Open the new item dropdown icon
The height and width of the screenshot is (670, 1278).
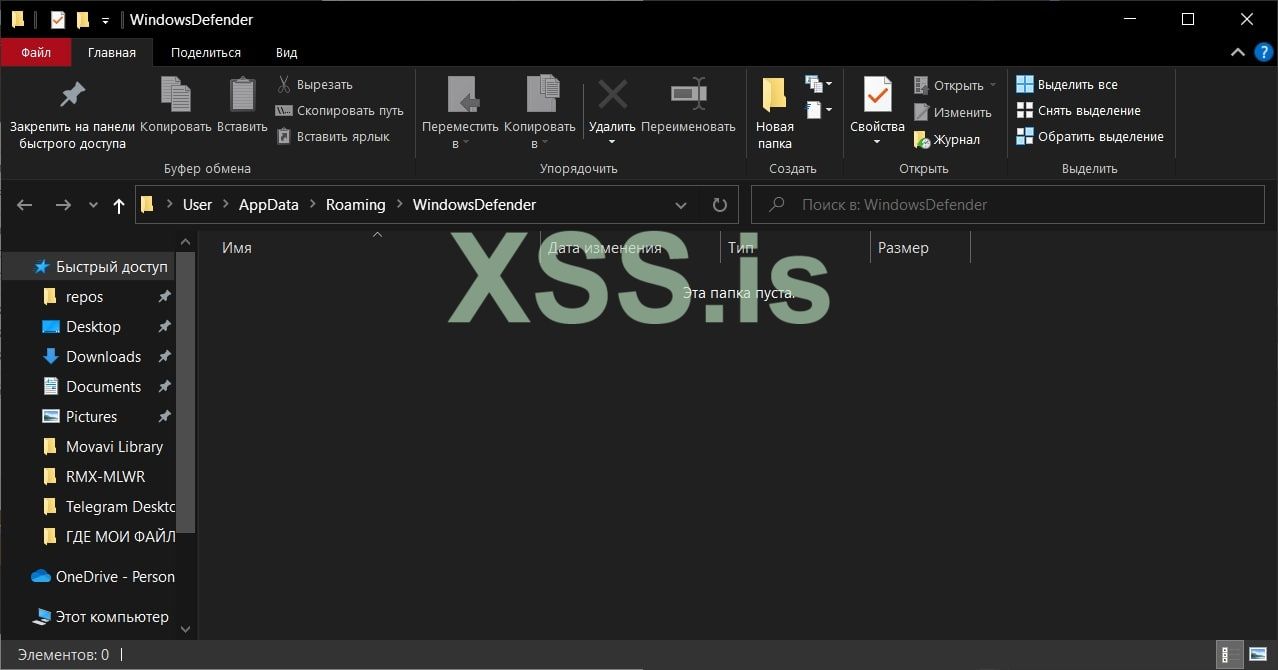point(818,84)
